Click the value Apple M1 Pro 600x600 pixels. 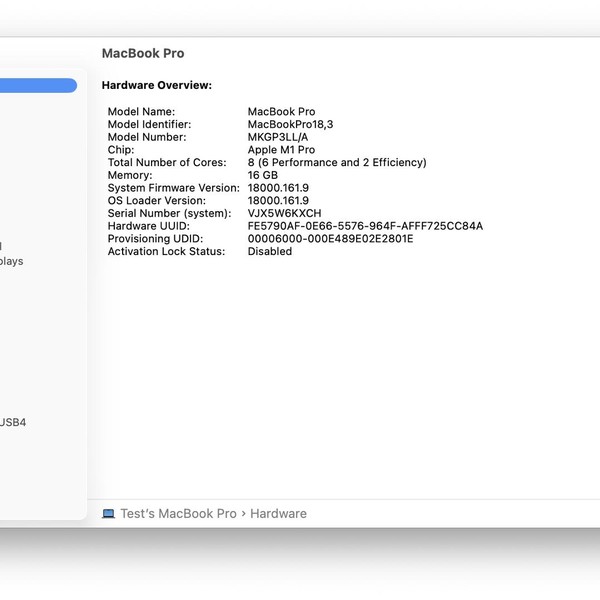click(281, 150)
